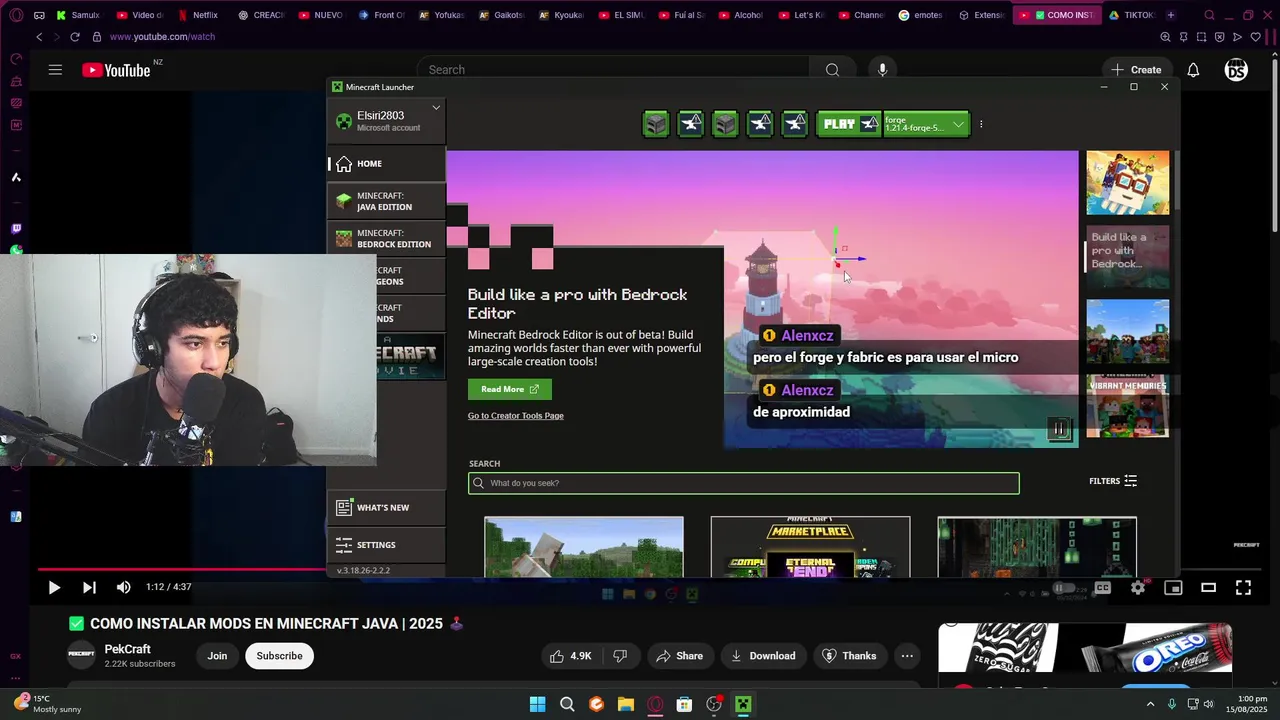Click the Thanks button

(x=849, y=656)
